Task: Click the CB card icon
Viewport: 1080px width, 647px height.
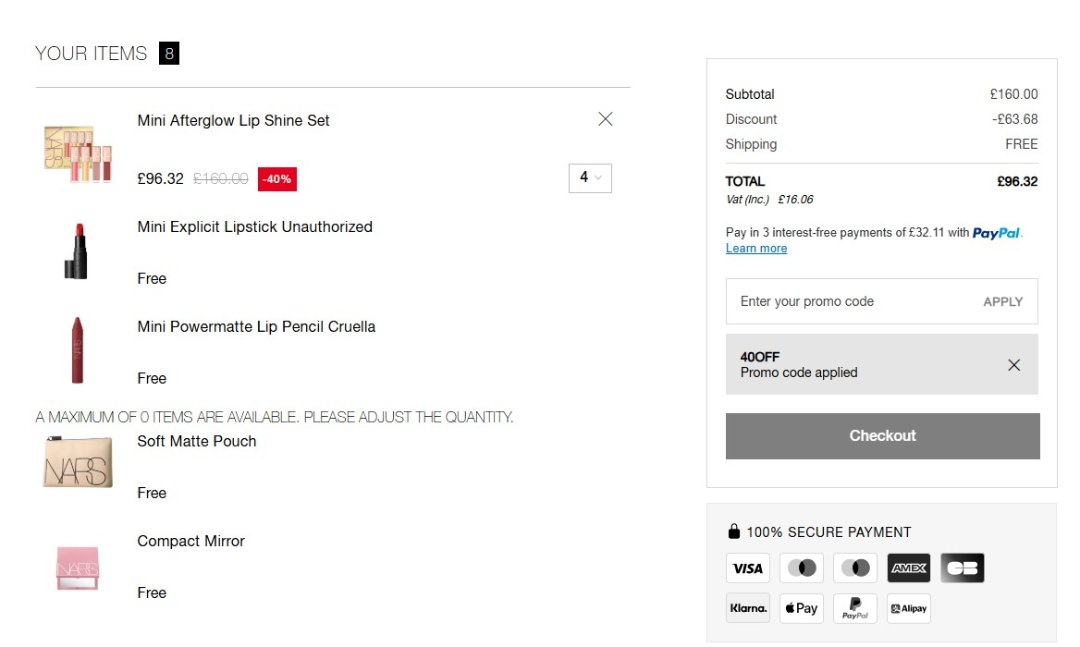Action: click(x=962, y=568)
